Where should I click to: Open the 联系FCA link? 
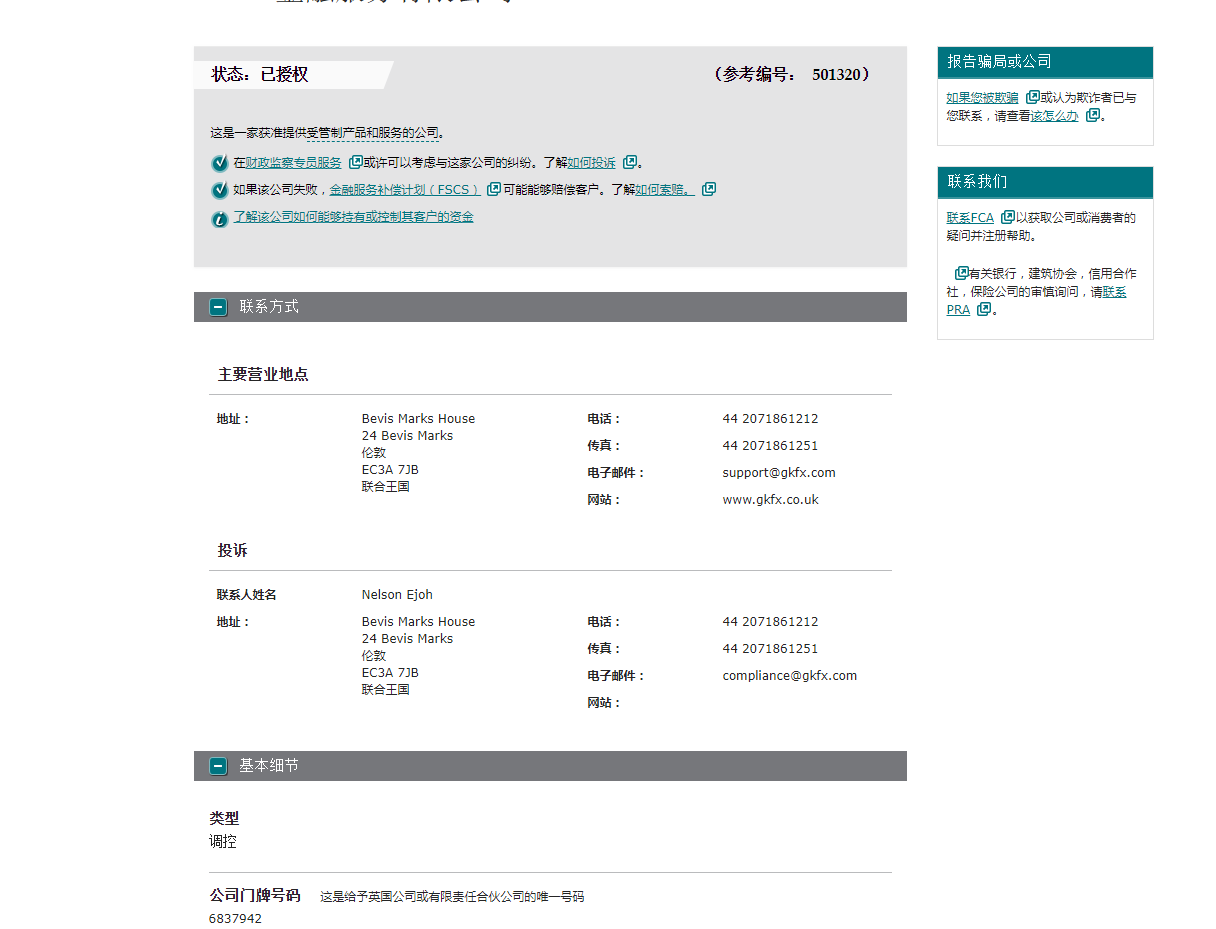click(x=970, y=216)
